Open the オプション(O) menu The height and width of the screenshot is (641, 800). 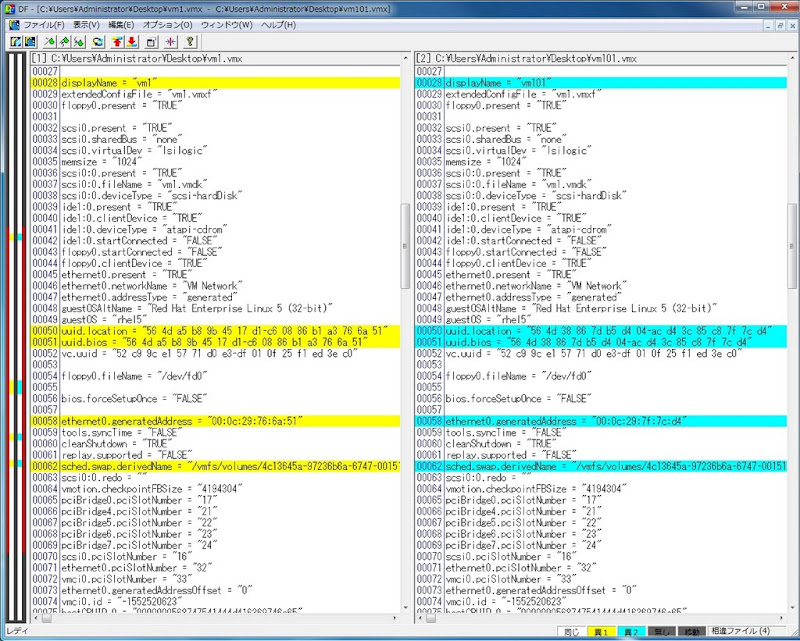point(166,24)
